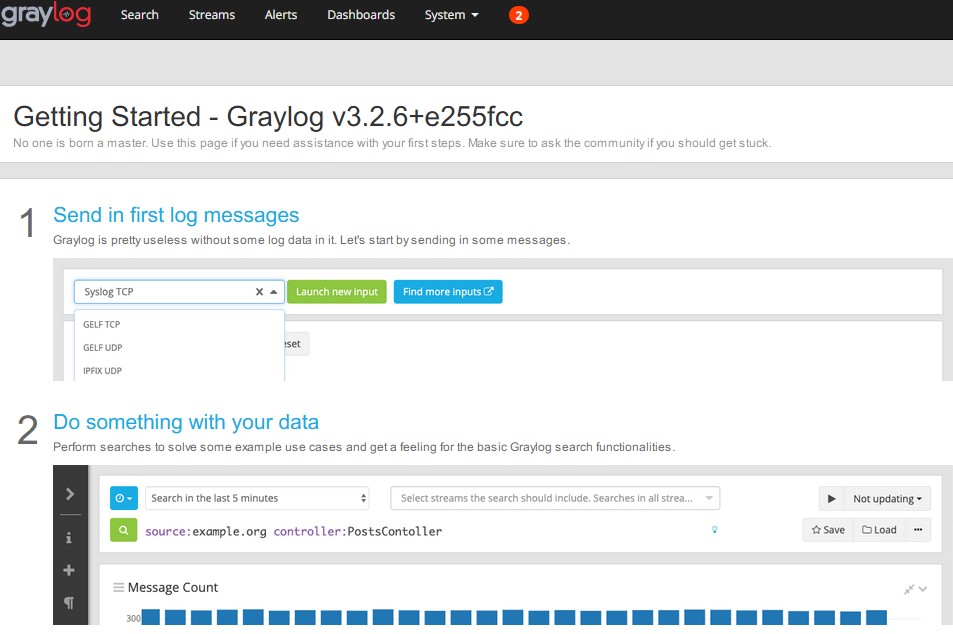Save the current search
Viewport: 953px width, 634px height.
pyautogui.click(x=828, y=530)
